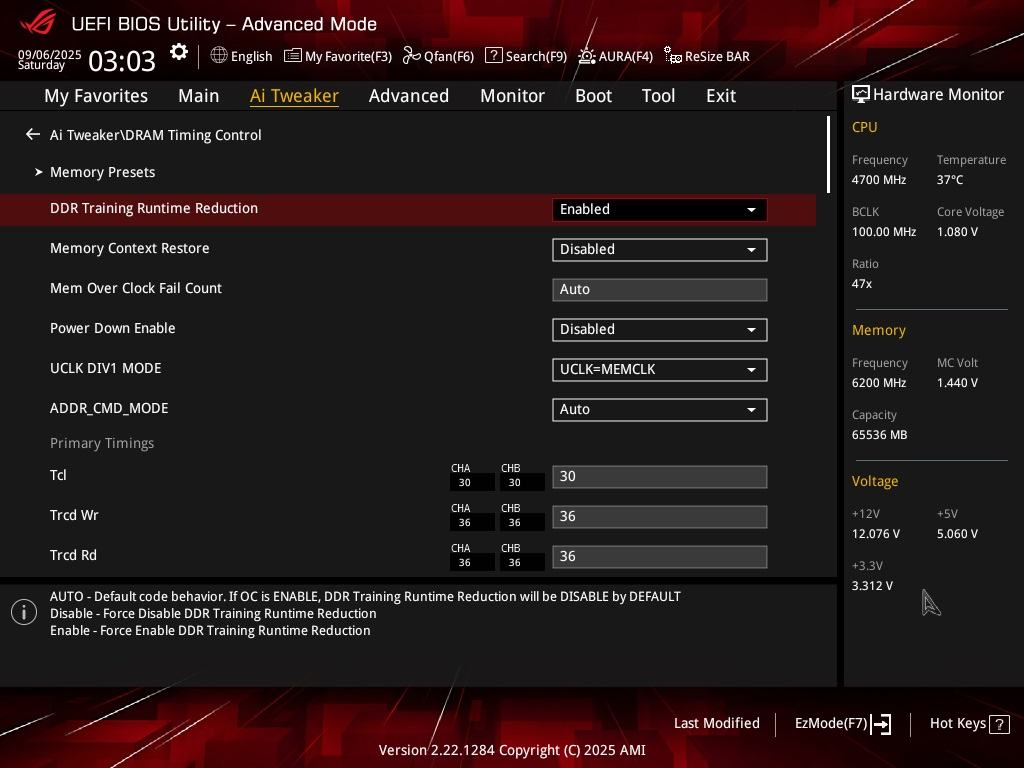
Task: Click the 3.312 V voltage value
Action: (872, 586)
